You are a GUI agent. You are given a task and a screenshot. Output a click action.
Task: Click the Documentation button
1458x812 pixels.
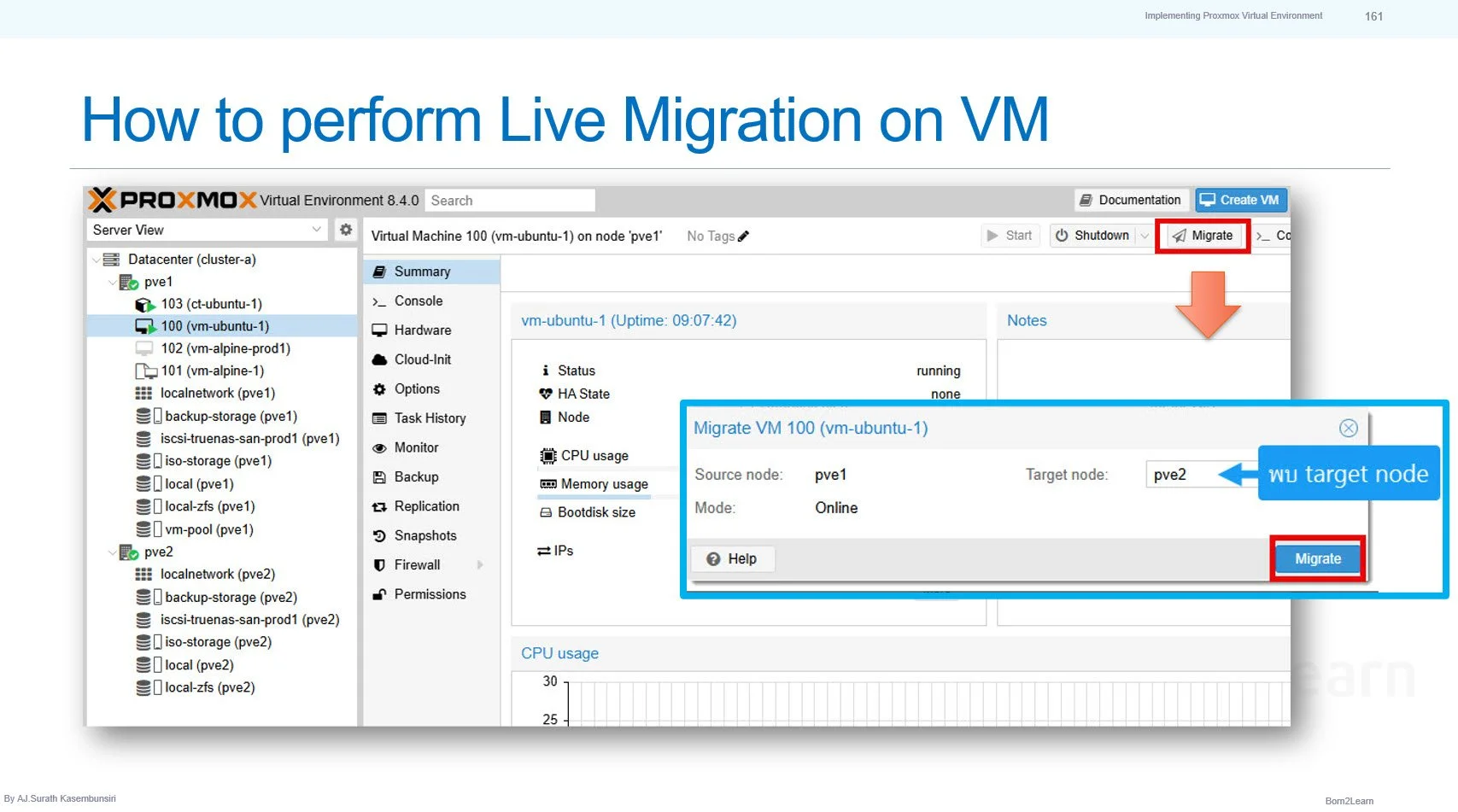click(1131, 200)
